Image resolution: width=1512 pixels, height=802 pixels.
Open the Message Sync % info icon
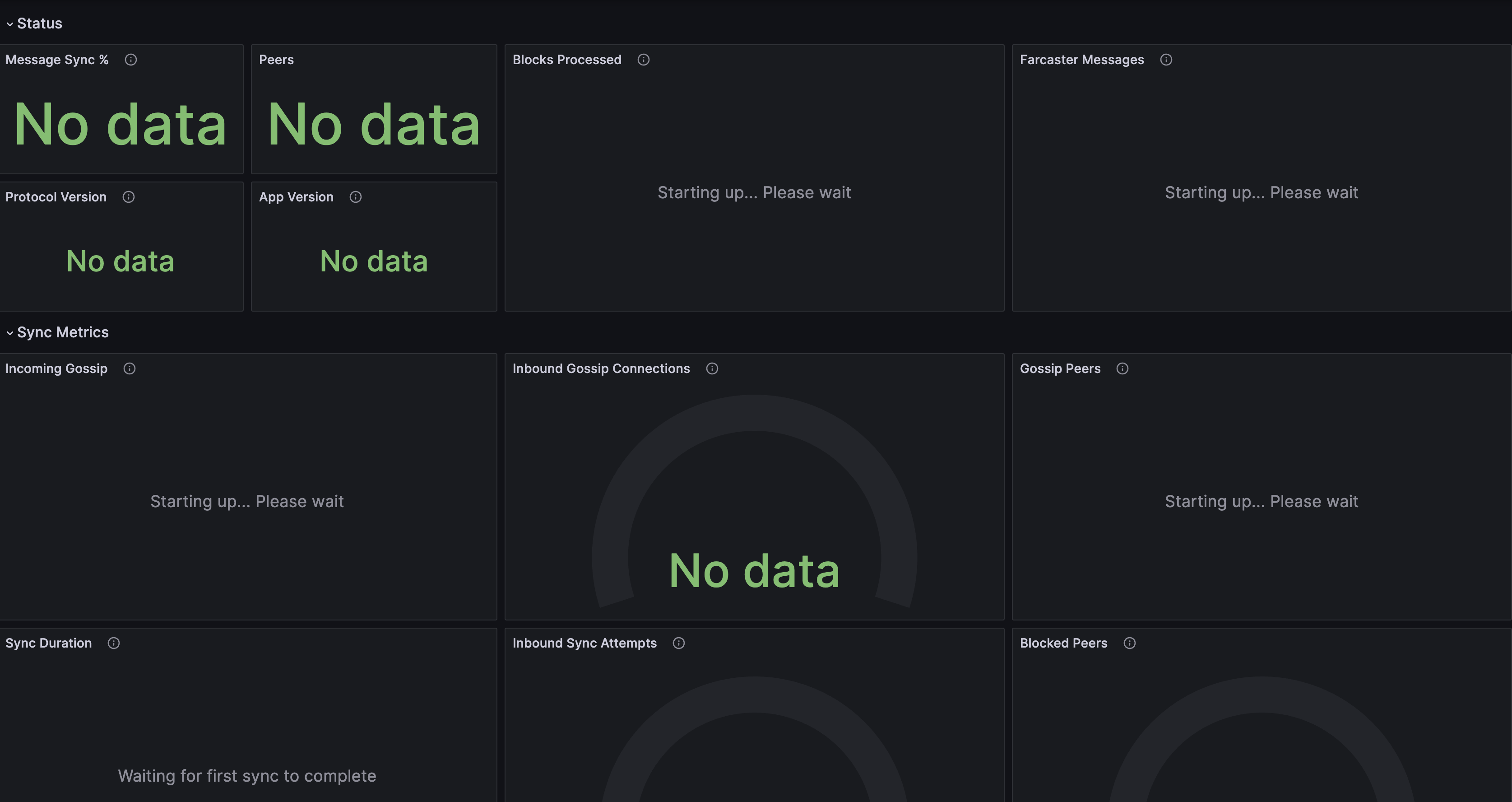point(131,60)
